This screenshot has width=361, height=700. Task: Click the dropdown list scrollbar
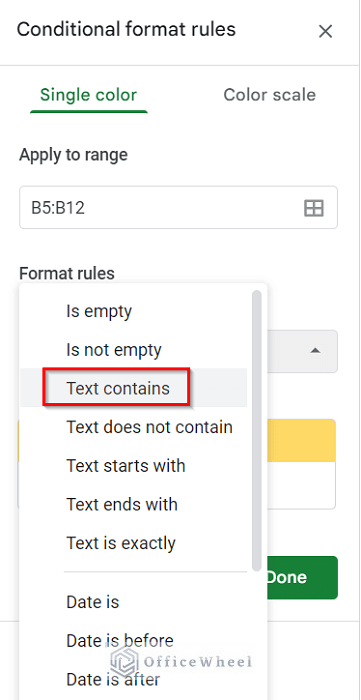[x=256, y=430]
